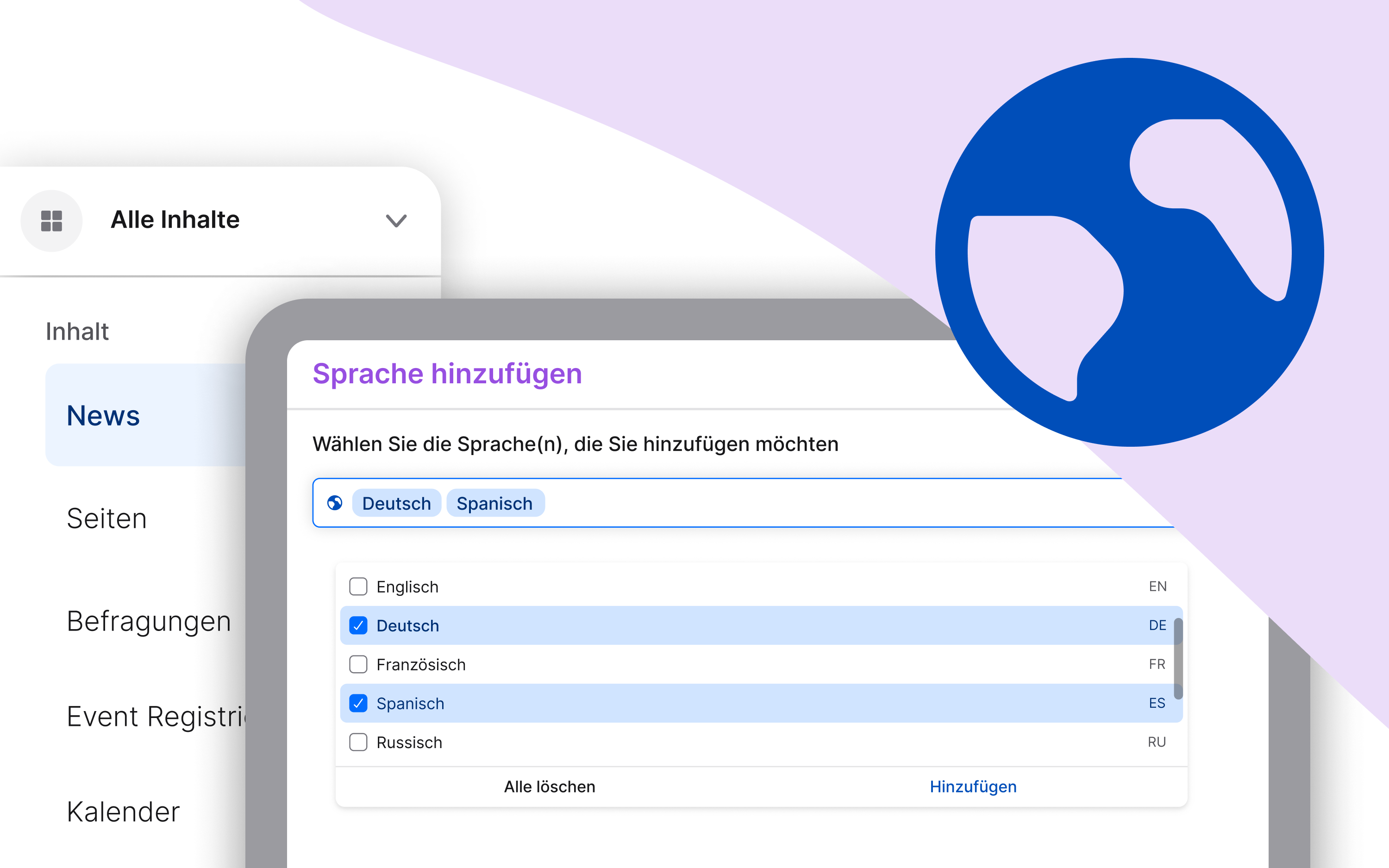The image size is (1389, 868).
Task: Uncheck the Deutsch checkbox
Action: point(358,626)
